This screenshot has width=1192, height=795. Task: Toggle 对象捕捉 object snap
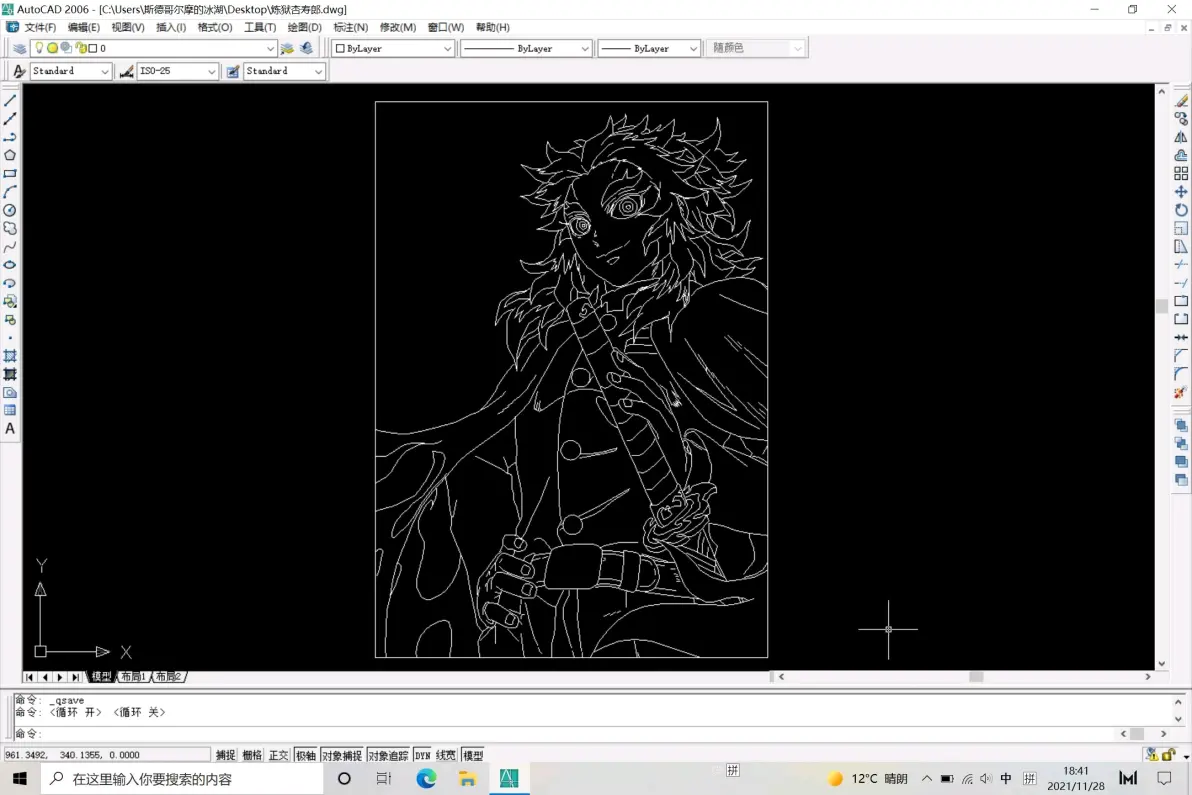coord(341,755)
